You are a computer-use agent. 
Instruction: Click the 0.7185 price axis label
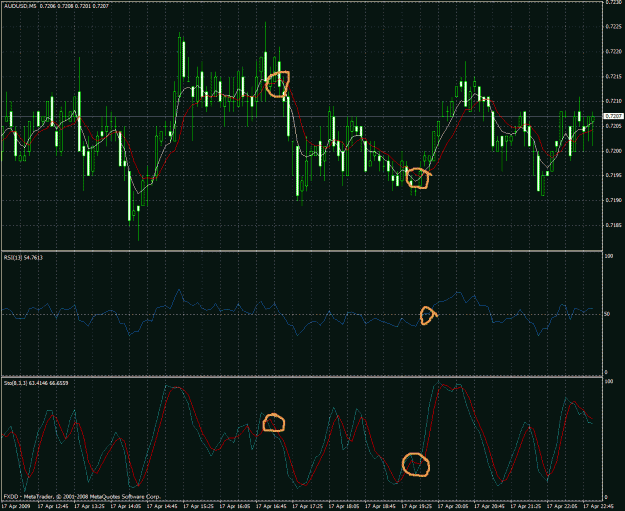coord(614,225)
